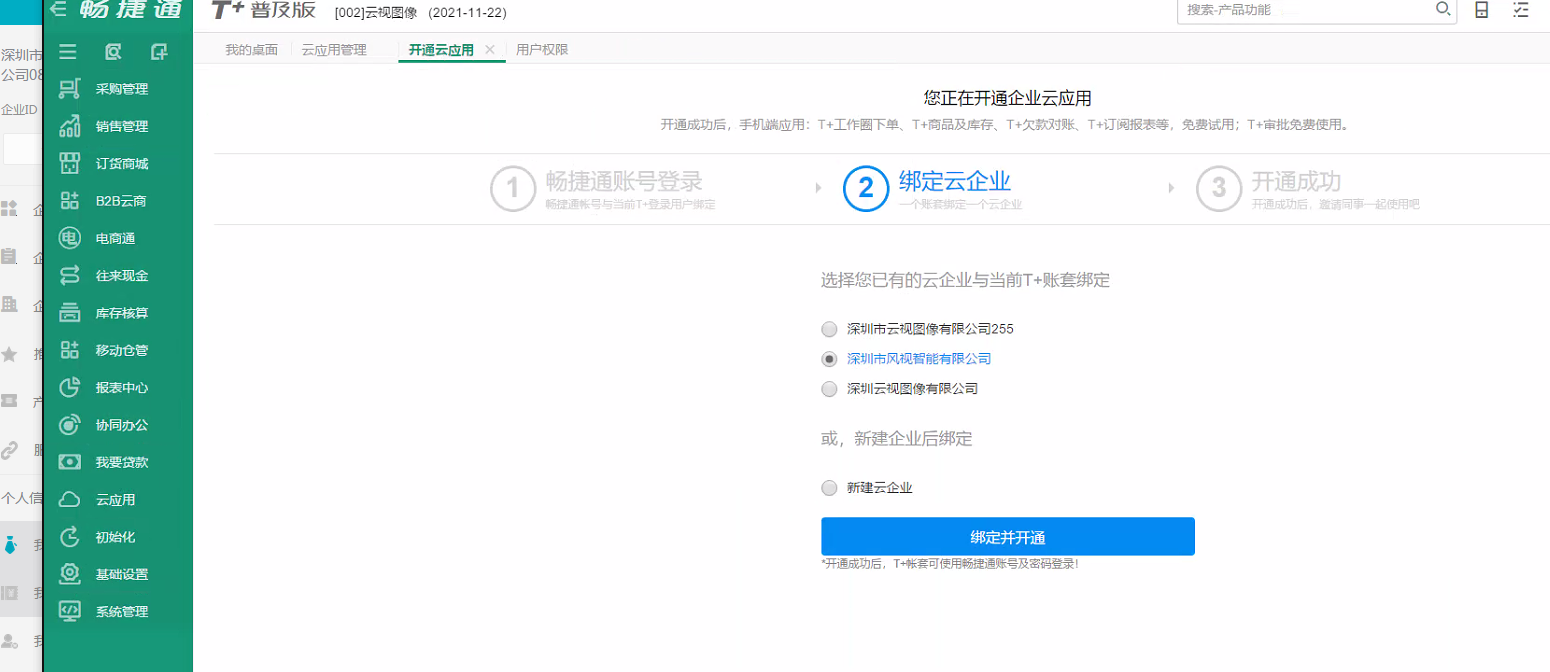Viewport: 1550px width, 672px height.
Task: Toggle the hamburger menu in the green sidebar
Action: 68,52
